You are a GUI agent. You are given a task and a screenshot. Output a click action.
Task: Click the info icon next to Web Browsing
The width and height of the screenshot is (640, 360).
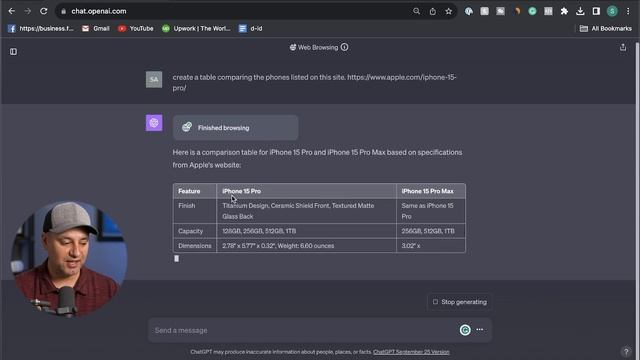[x=344, y=47]
